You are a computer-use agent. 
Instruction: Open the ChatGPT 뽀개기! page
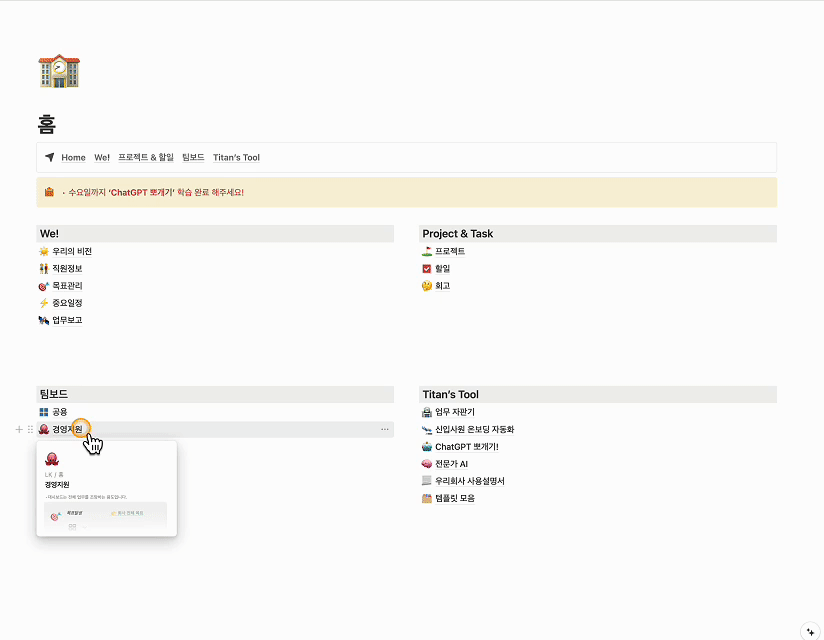(466, 447)
